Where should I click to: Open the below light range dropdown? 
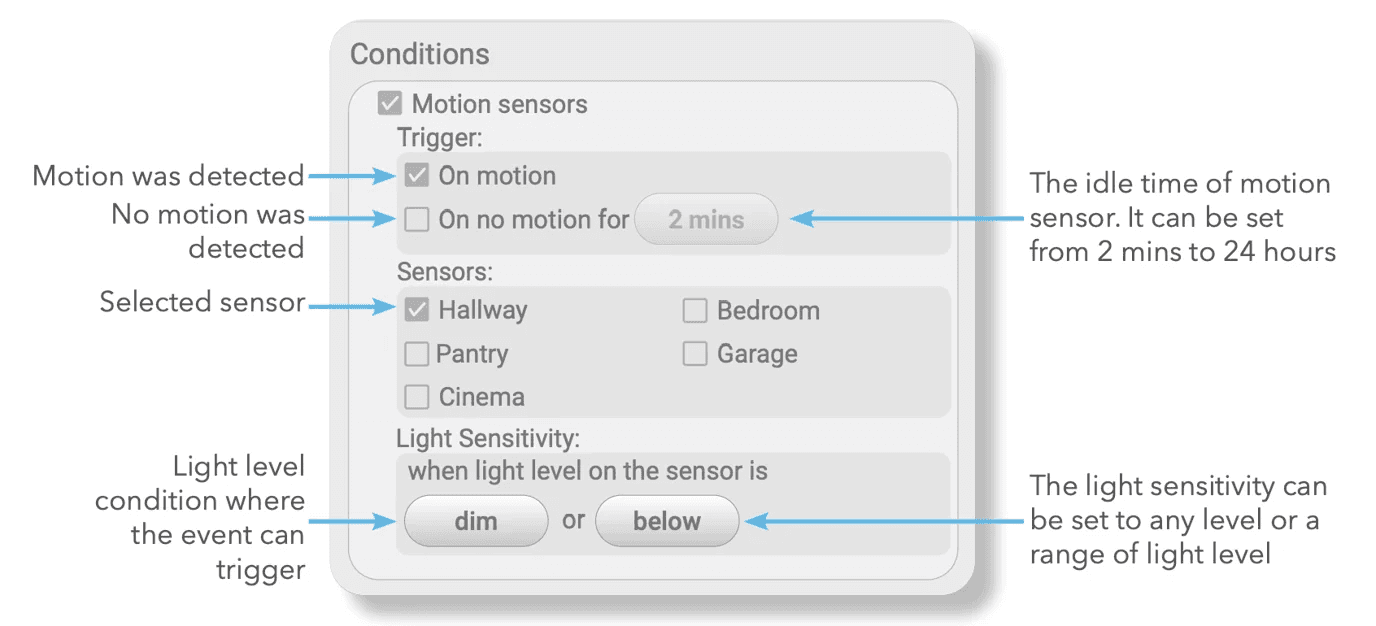click(x=667, y=521)
